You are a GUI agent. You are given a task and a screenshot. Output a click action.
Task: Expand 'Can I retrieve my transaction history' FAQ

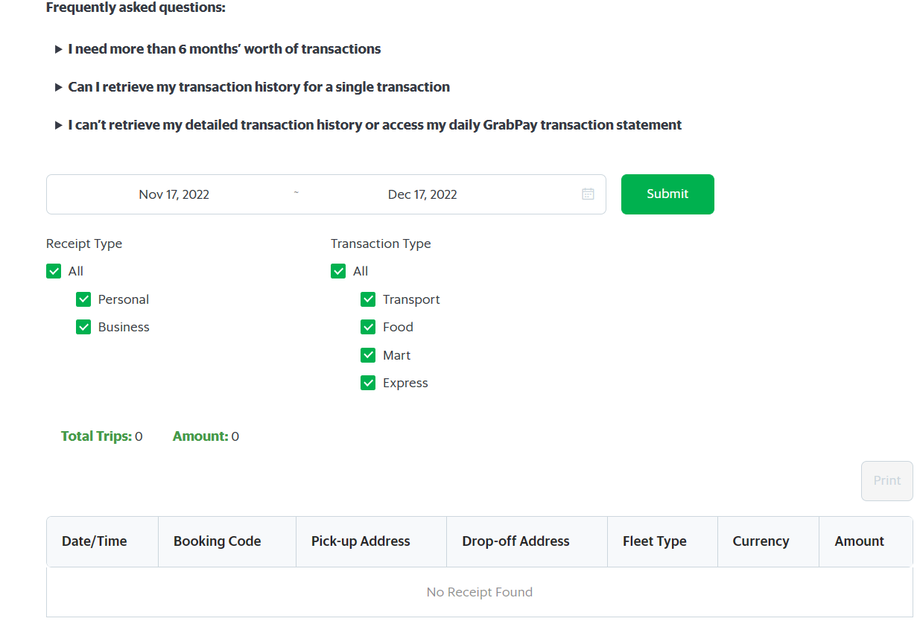(258, 87)
